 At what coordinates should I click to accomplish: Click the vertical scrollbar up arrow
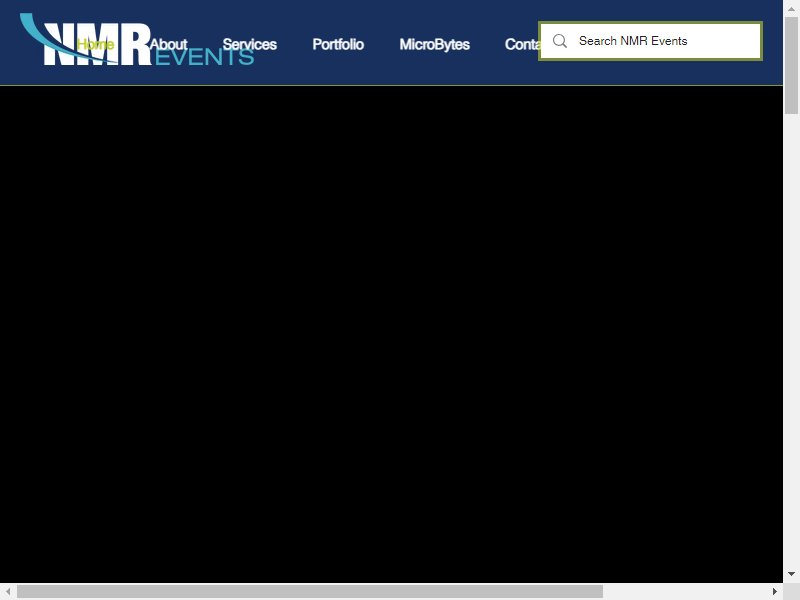791,9
